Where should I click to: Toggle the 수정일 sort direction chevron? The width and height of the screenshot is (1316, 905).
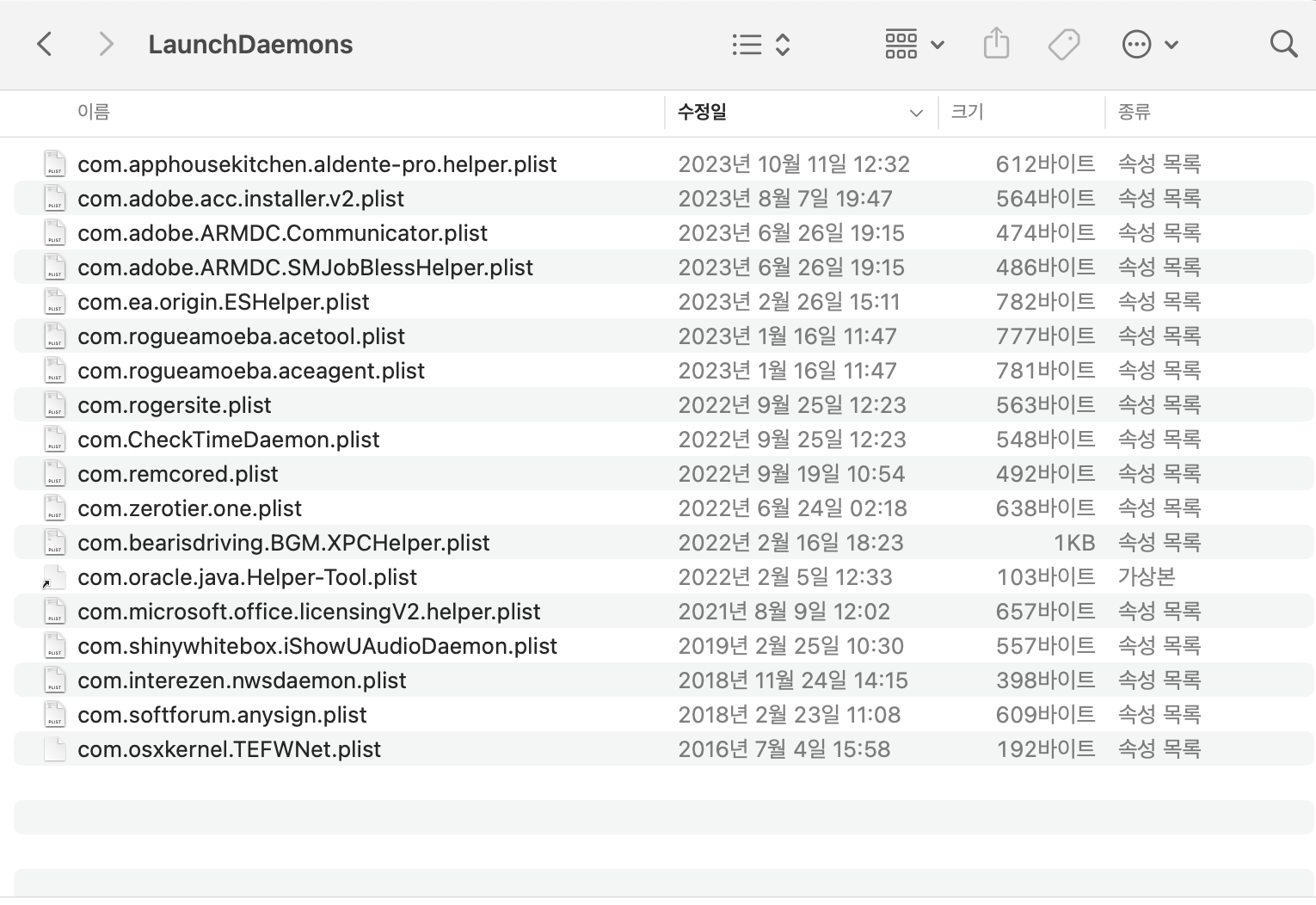pos(916,113)
